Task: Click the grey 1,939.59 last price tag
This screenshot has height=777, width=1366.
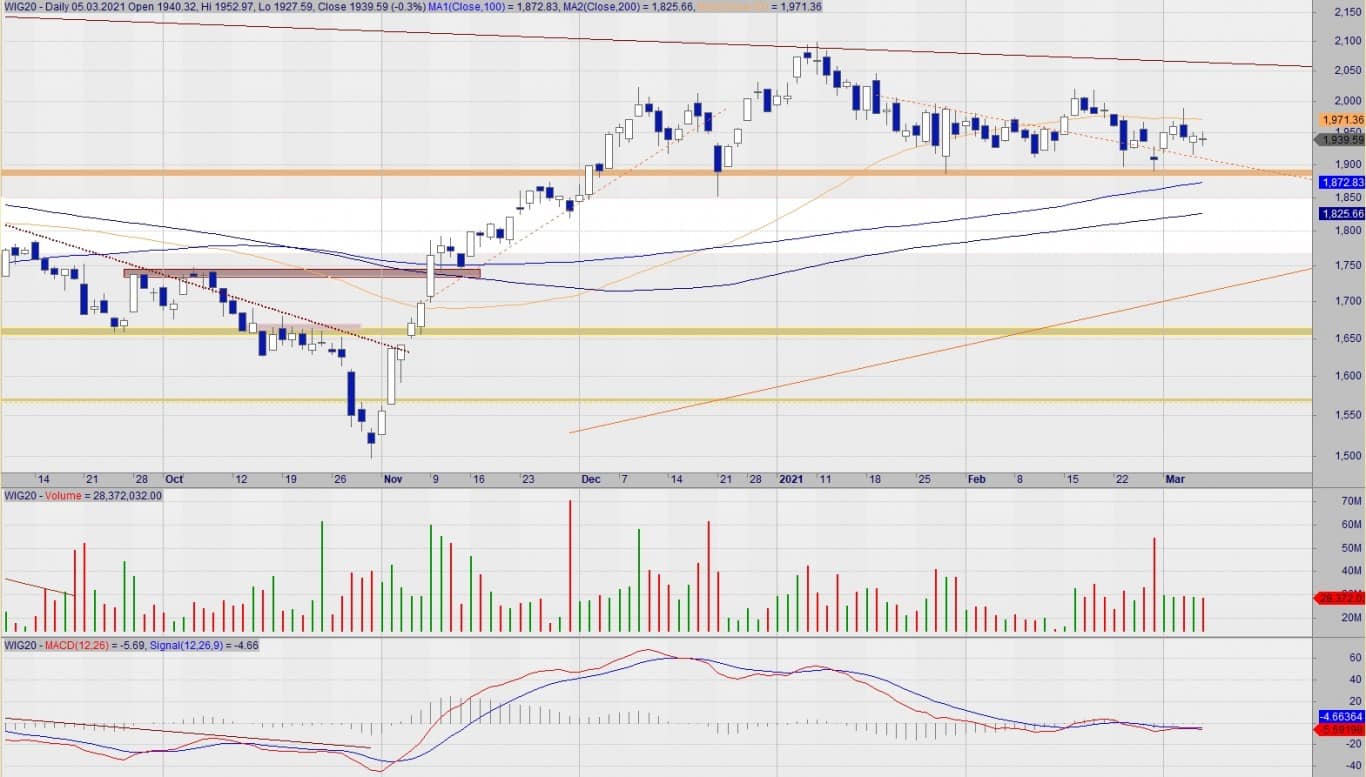Action: click(x=1341, y=140)
